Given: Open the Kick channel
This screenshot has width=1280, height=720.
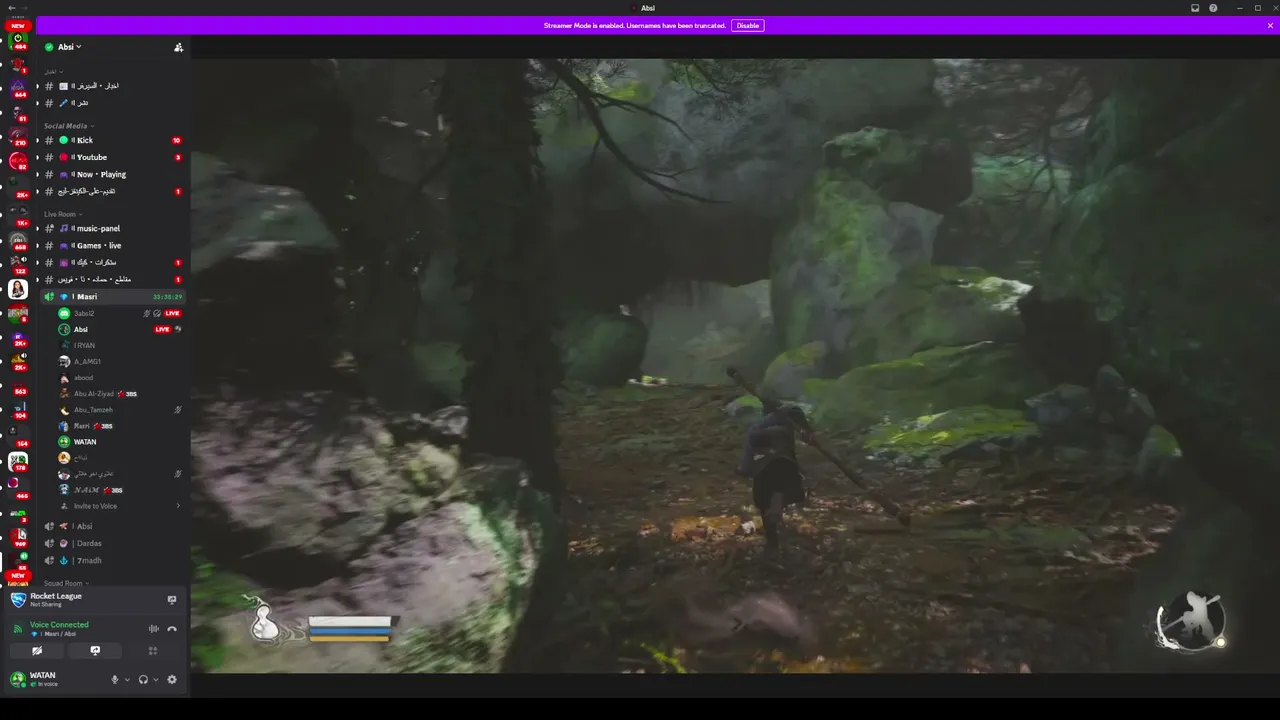Looking at the screenshot, I should [x=111, y=140].
